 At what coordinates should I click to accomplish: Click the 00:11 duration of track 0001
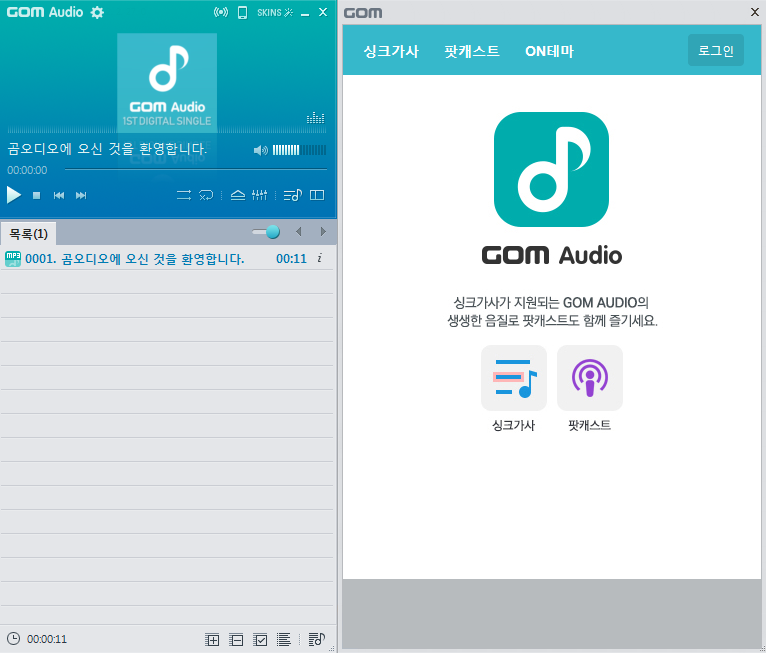coord(291,259)
